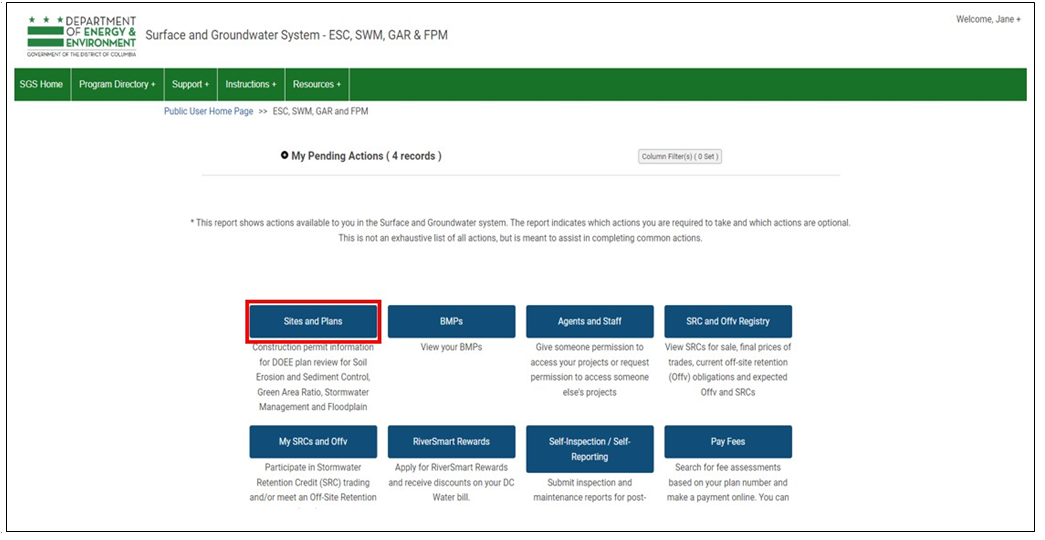Click the BMPs button

coord(451,322)
